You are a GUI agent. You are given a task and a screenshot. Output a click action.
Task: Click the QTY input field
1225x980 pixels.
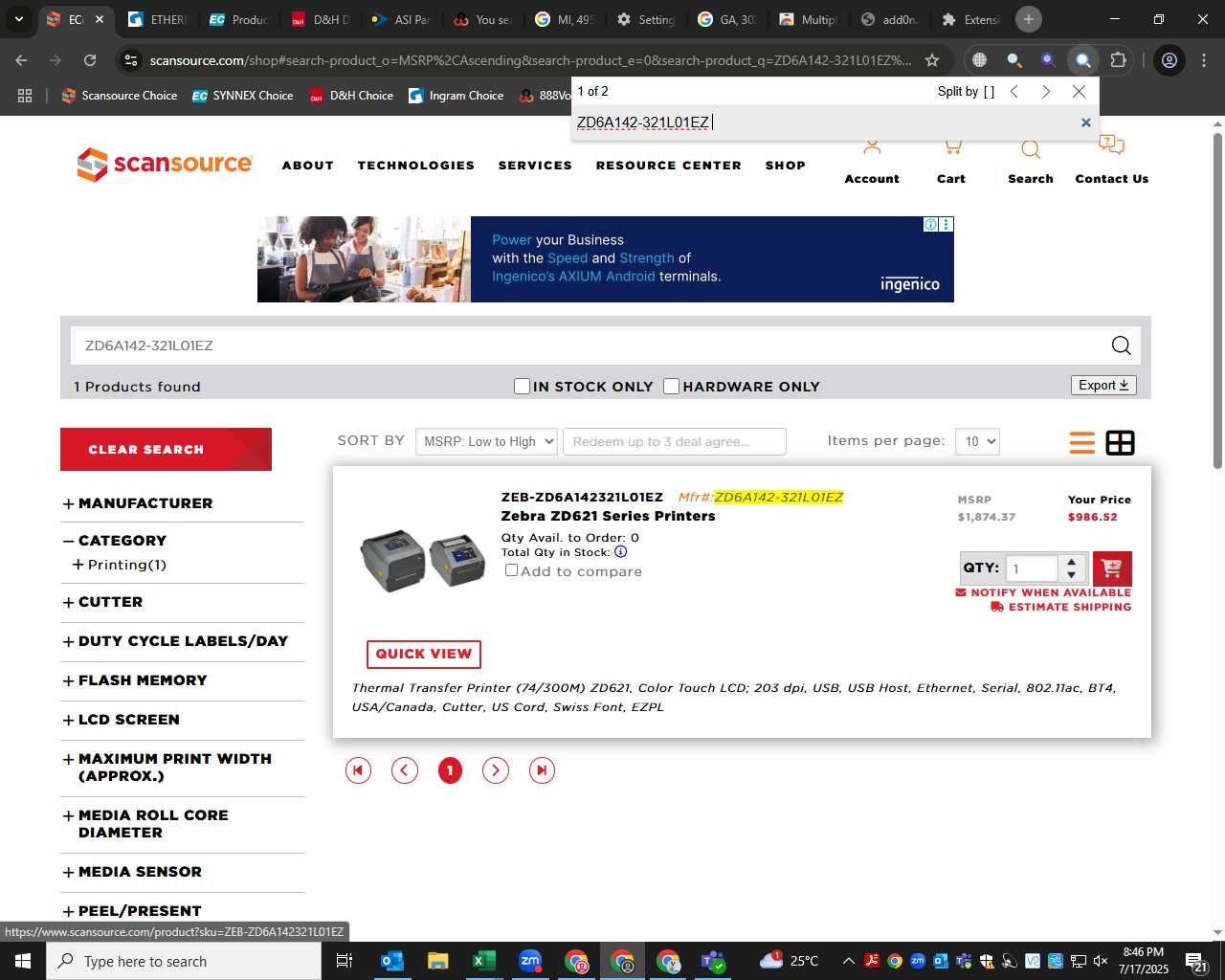(1033, 568)
